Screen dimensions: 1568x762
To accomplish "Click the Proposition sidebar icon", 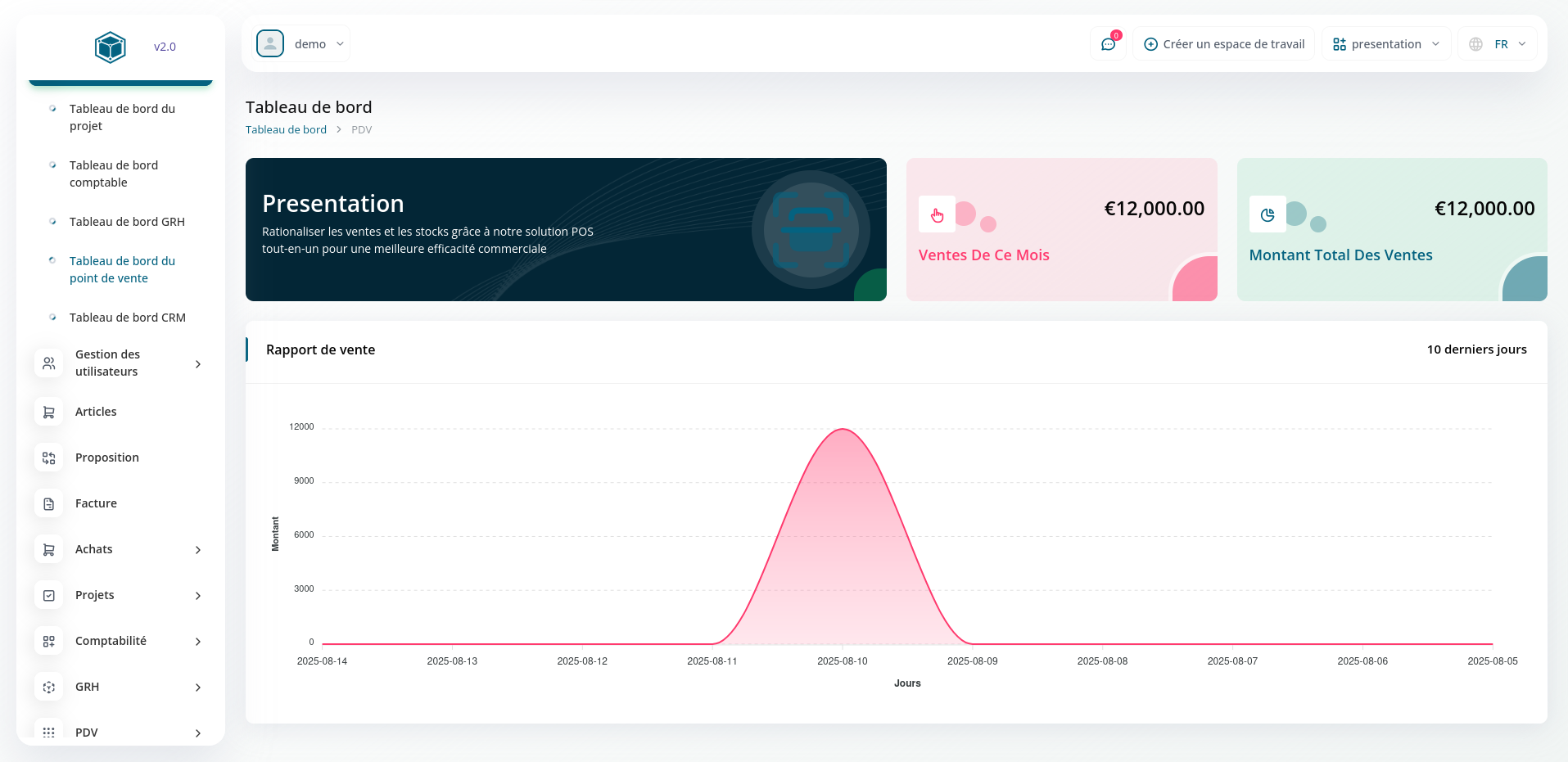I will (49, 458).
